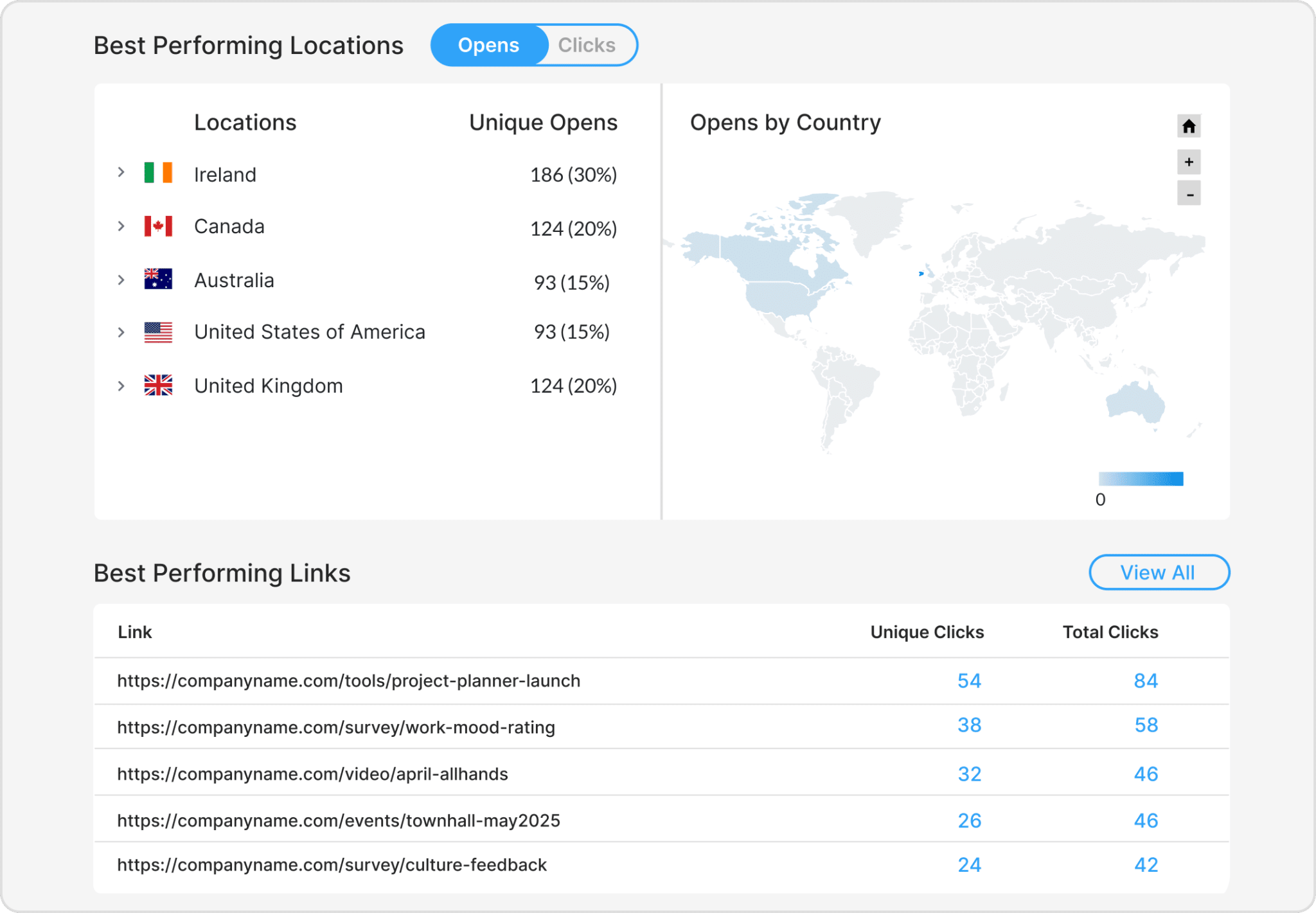Open the work-mood-rating survey link
The width and height of the screenshot is (1316, 913).
click(336, 727)
